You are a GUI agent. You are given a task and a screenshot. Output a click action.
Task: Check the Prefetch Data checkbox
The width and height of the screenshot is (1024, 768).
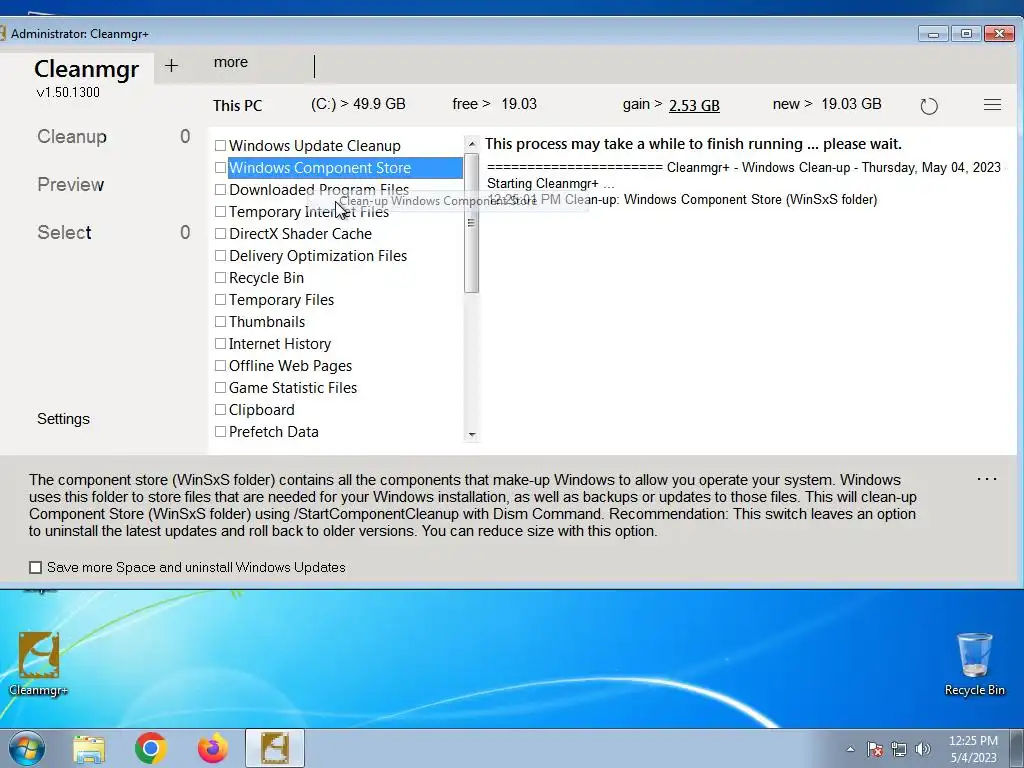click(x=221, y=432)
